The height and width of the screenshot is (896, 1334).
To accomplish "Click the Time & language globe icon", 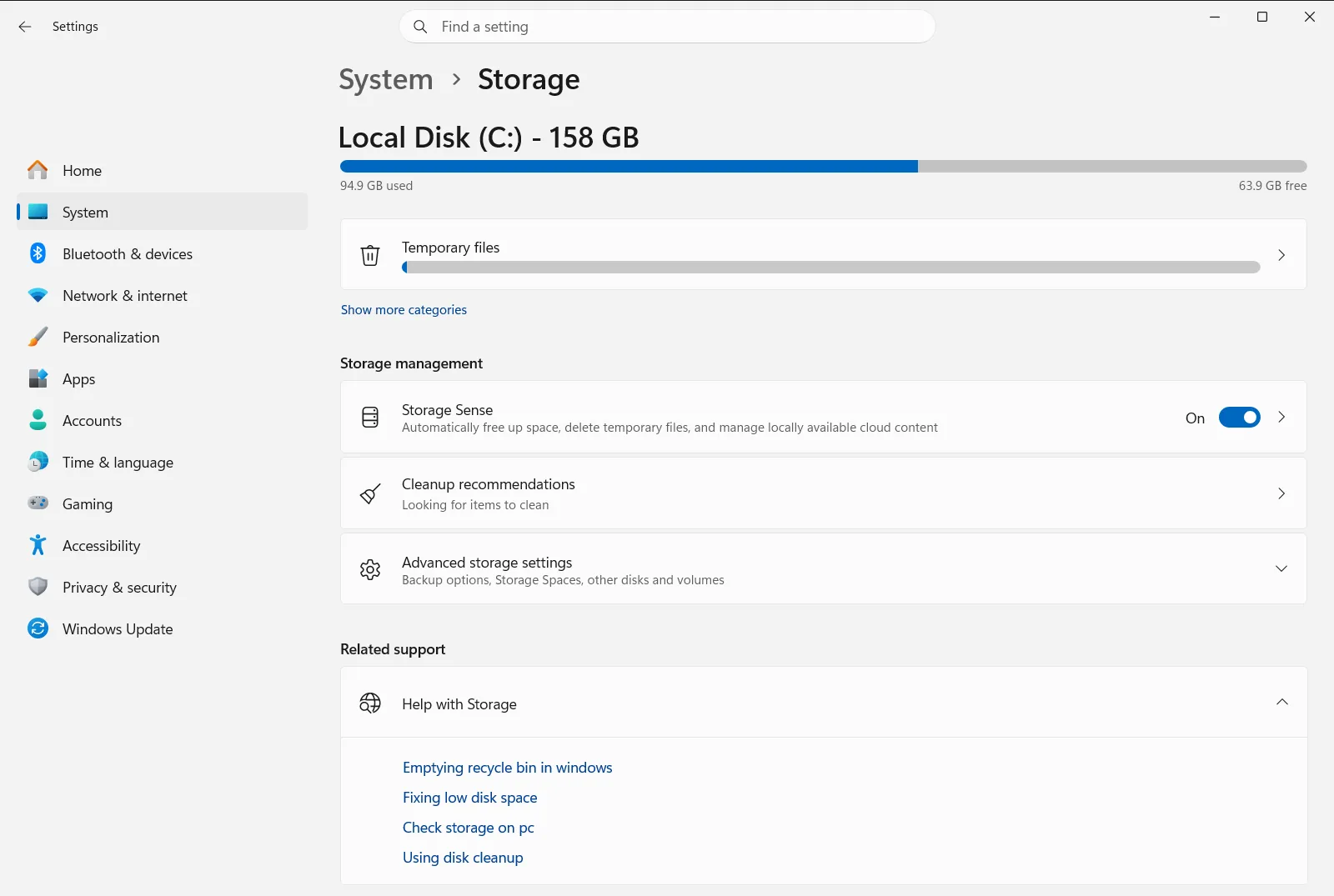I will (x=38, y=462).
